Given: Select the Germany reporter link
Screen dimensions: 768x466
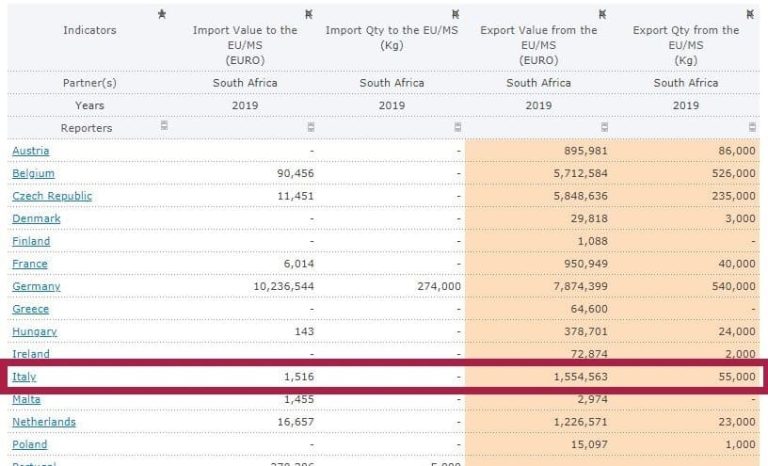Looking at the screenshot, I should (x=36, y=286).
